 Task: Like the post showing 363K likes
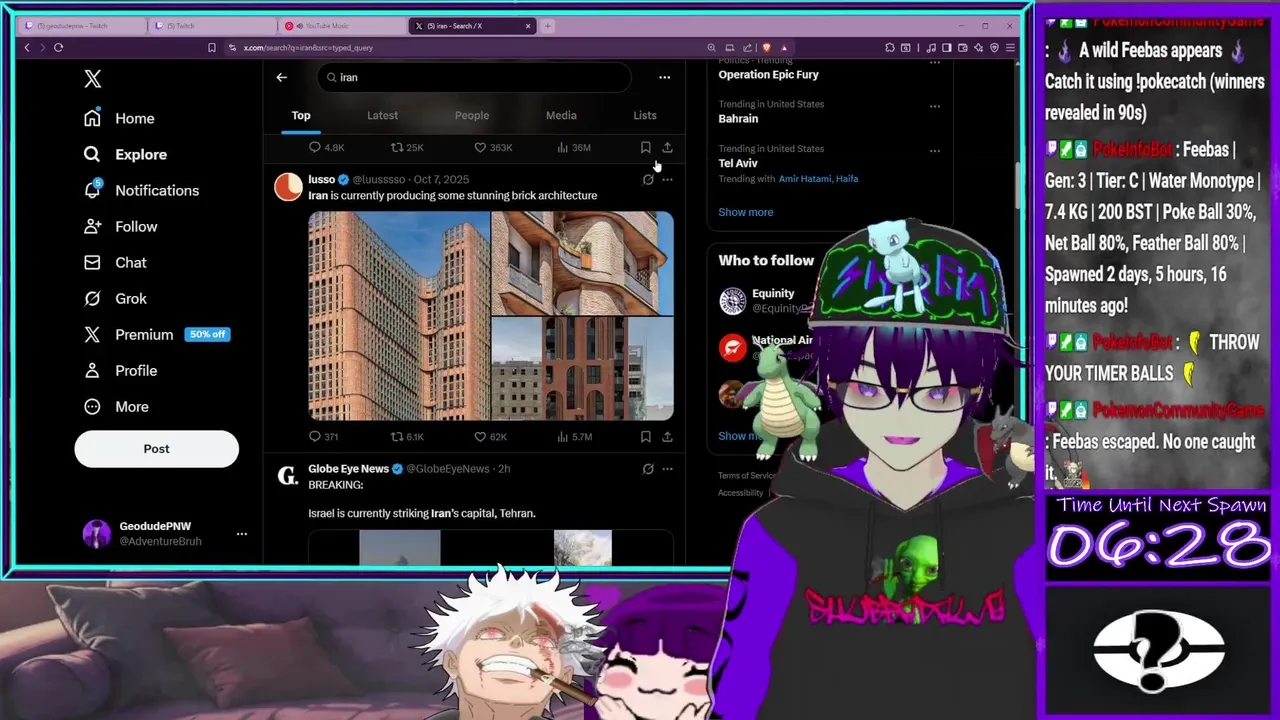tap(480, 147)
